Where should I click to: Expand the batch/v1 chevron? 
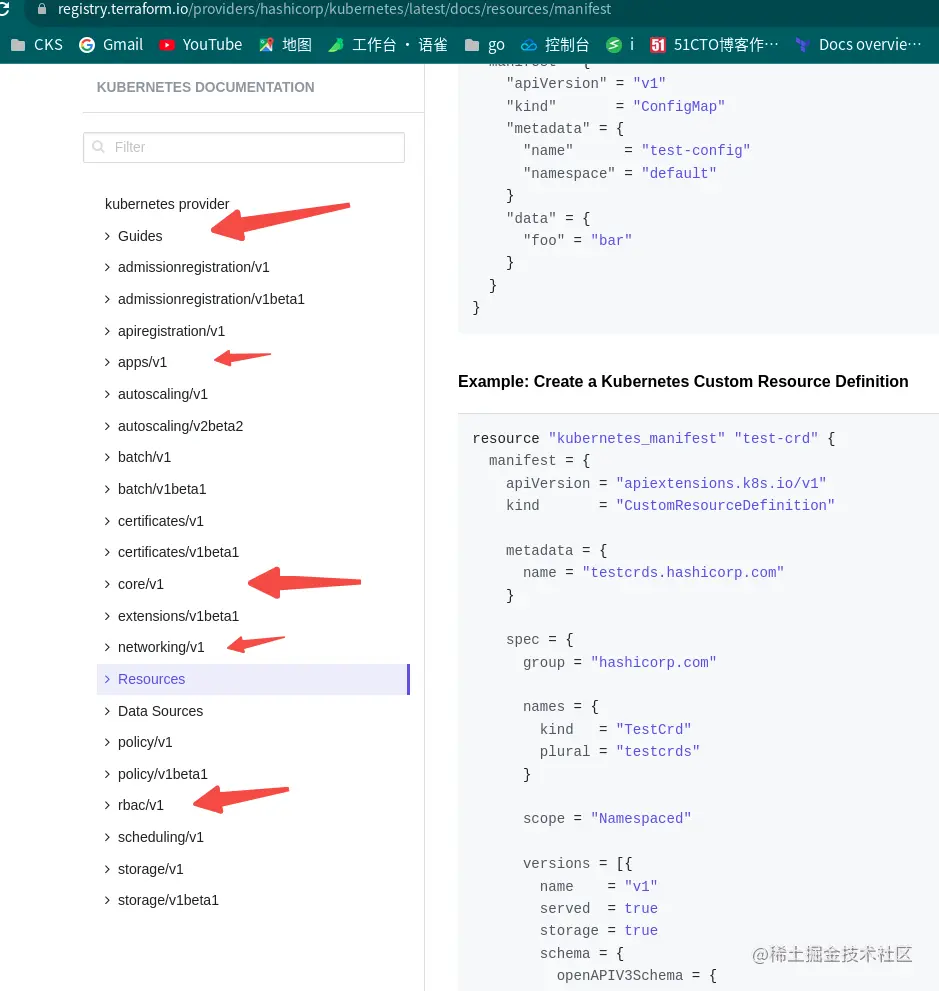107,457
